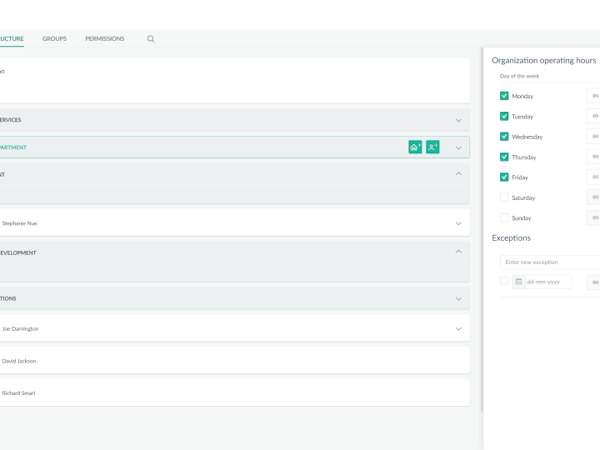Toggle the Wednesday checkbox
The image size is (600, 450).
pos(504,136)
